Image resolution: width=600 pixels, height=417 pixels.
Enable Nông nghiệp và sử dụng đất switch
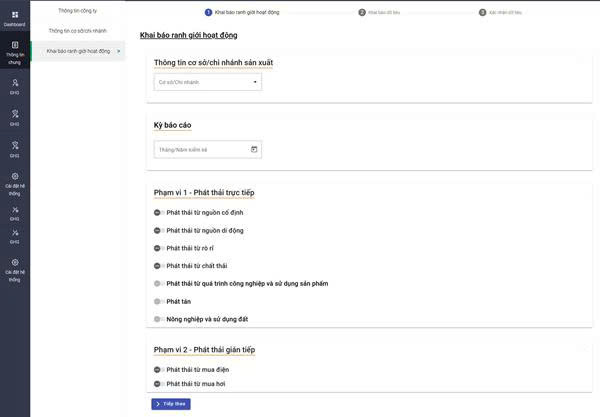point(158,319)
